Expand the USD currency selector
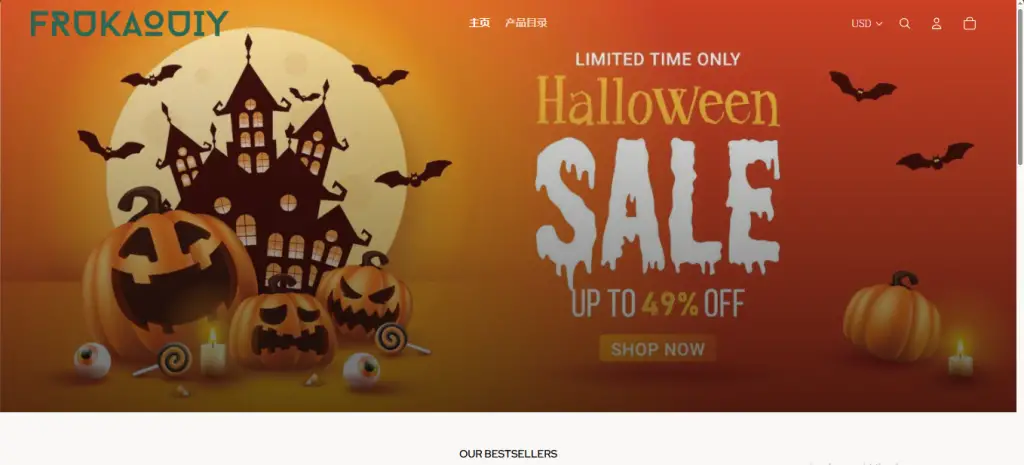Screen dimensions: 1024x465 [x=867, y=24]
